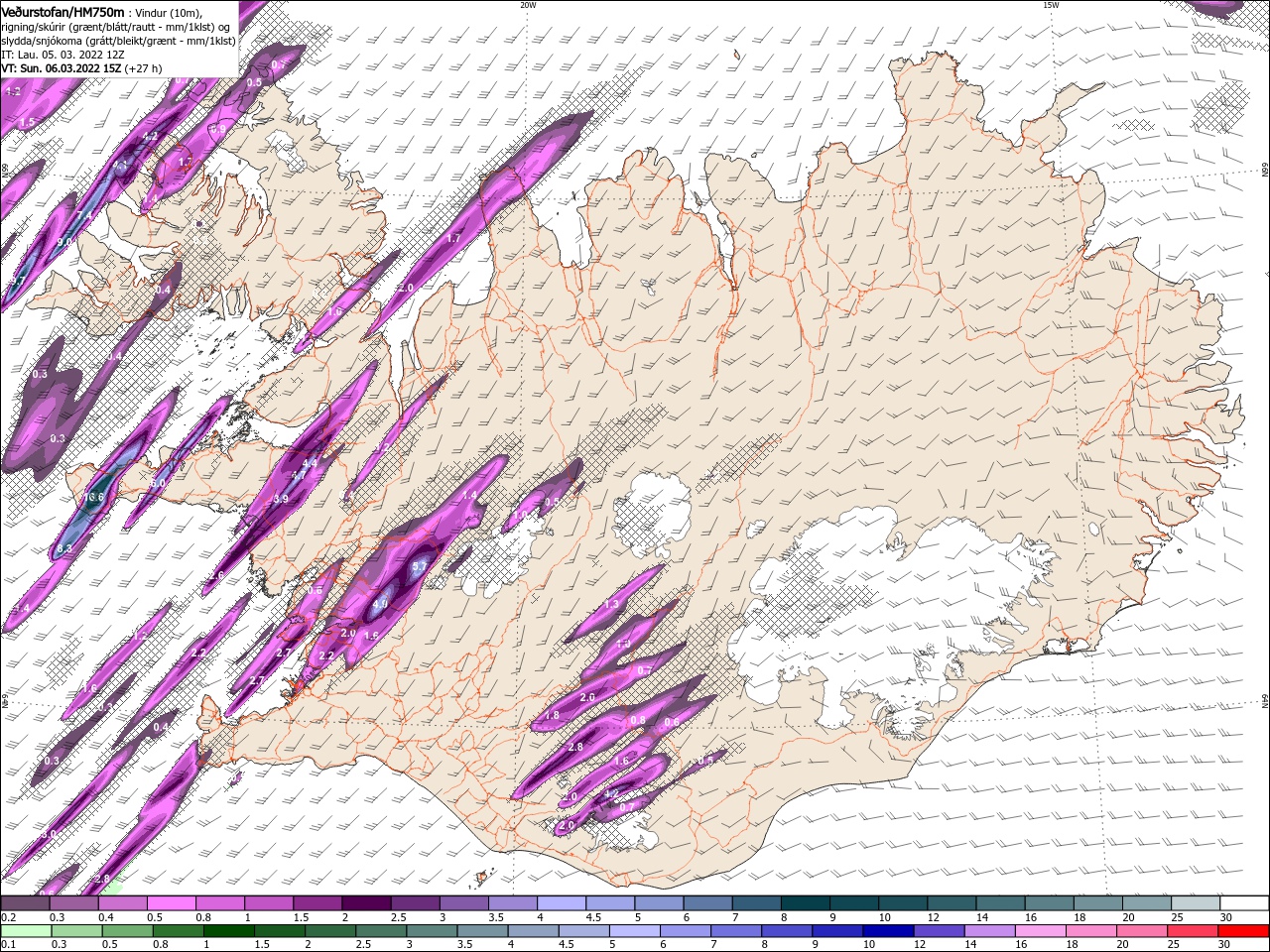Pick the dark purple 2 snow legend swatch
This screenshot has width=1270, height=952.
coord(366,903)
